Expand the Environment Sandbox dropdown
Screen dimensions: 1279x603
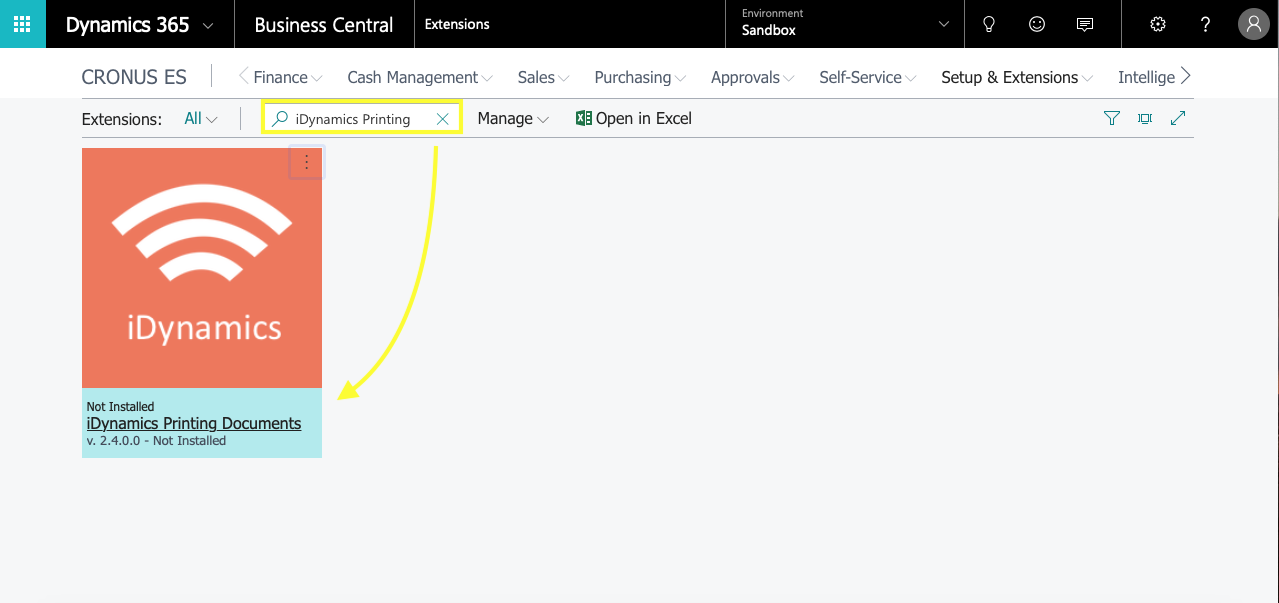pyautogui.click(x=943, y=24)
